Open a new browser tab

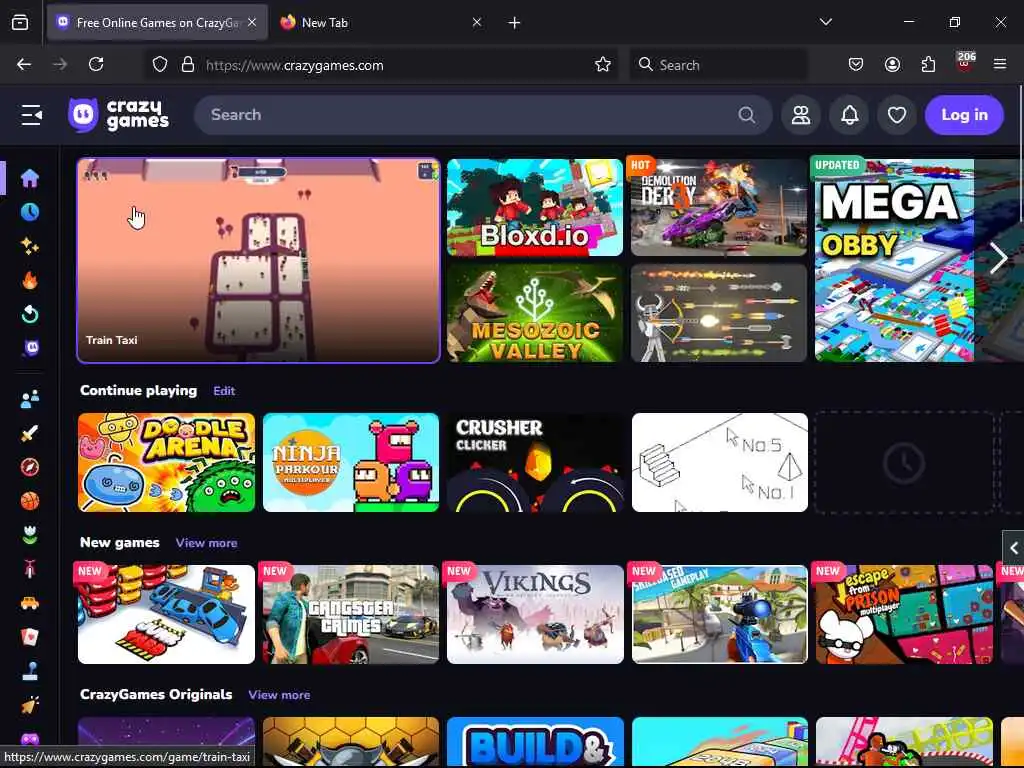pos(515,23)
